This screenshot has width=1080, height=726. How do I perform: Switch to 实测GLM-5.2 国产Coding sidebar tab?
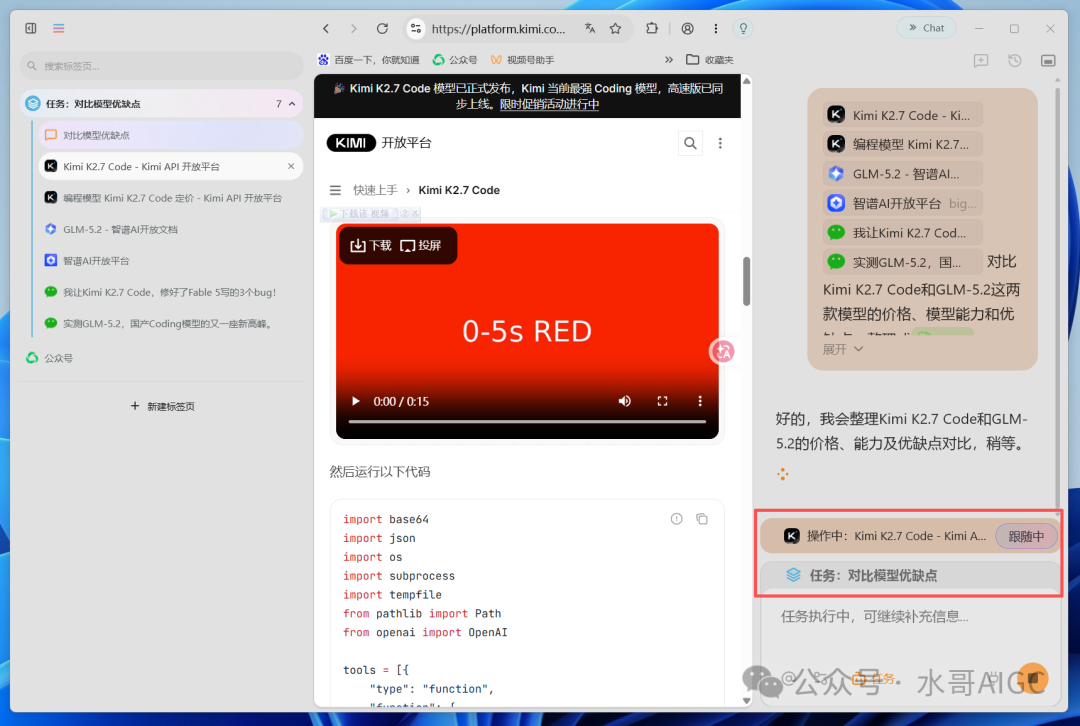coord(172,324)
